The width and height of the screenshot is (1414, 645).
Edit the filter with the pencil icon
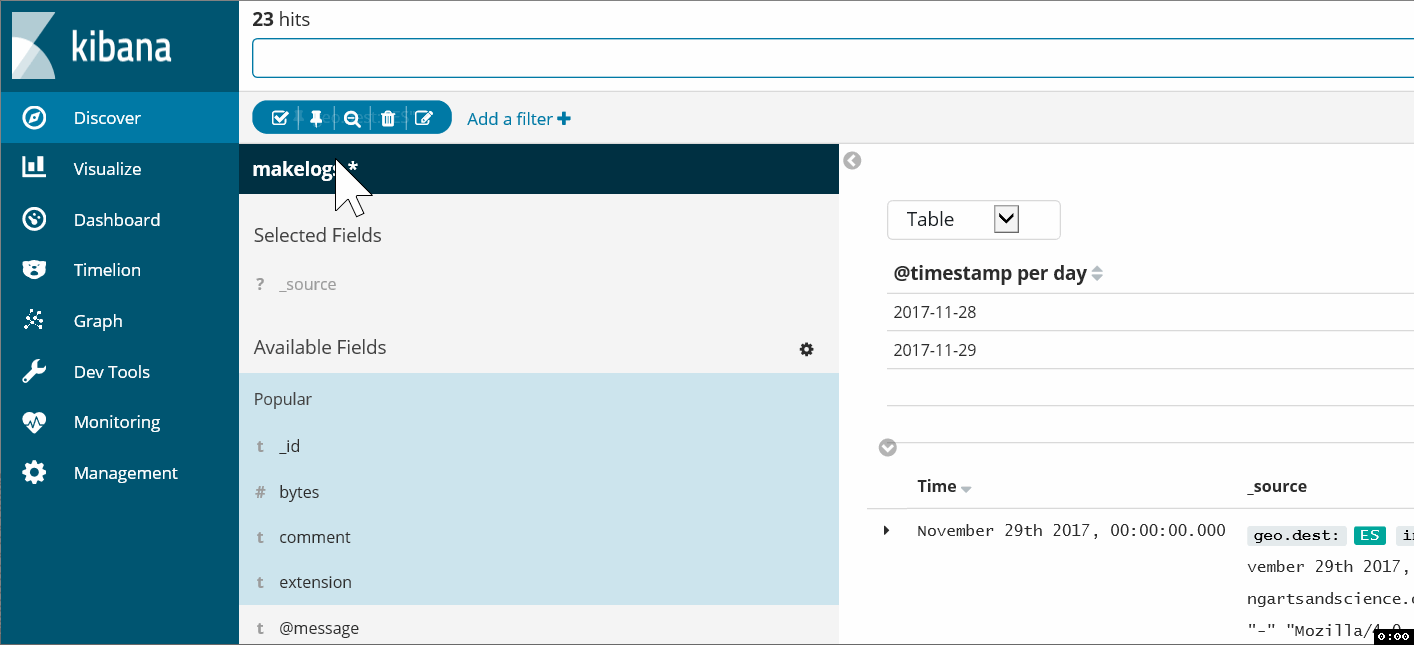(424, 118)
